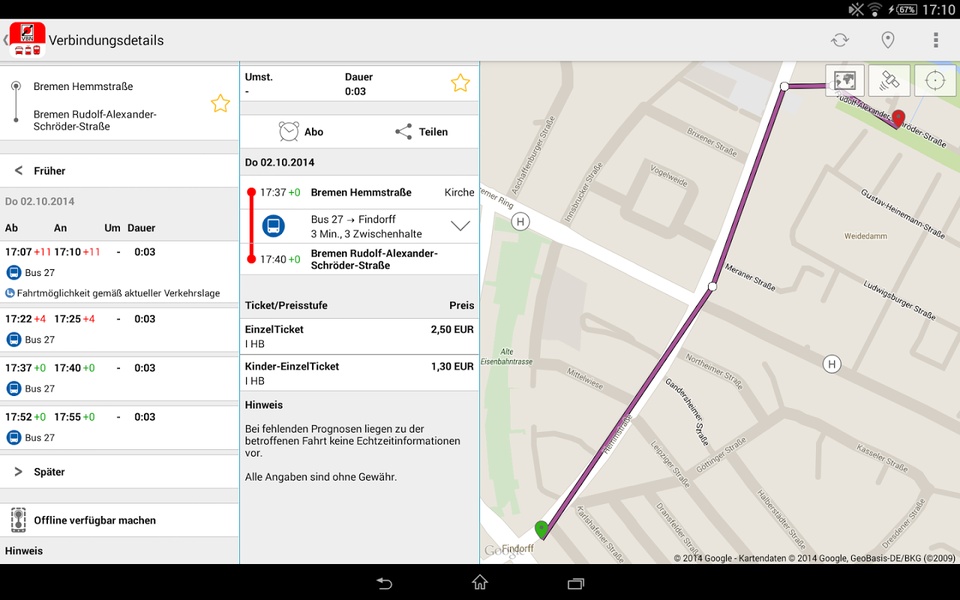Image resolution: width=960 pixels, height=600 pixels.
Task: Show earlier connections with Früher
Action: [119, 171]
